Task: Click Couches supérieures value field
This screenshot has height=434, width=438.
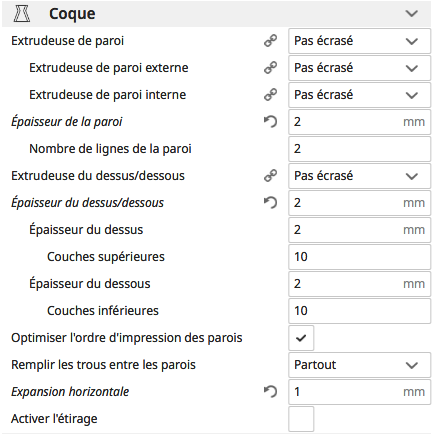Action: 359,257
